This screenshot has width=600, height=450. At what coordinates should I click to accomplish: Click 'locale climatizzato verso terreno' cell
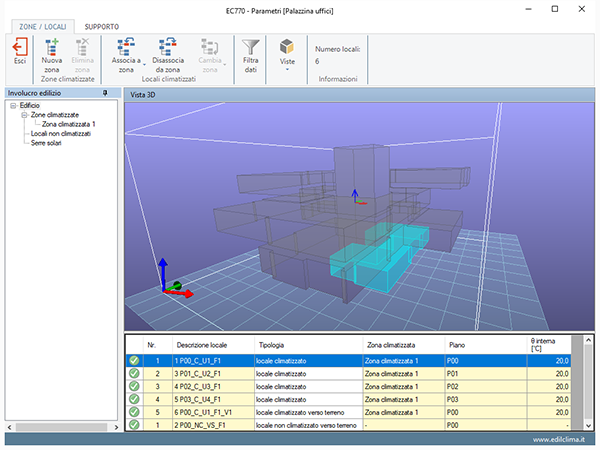click(308, 412)
